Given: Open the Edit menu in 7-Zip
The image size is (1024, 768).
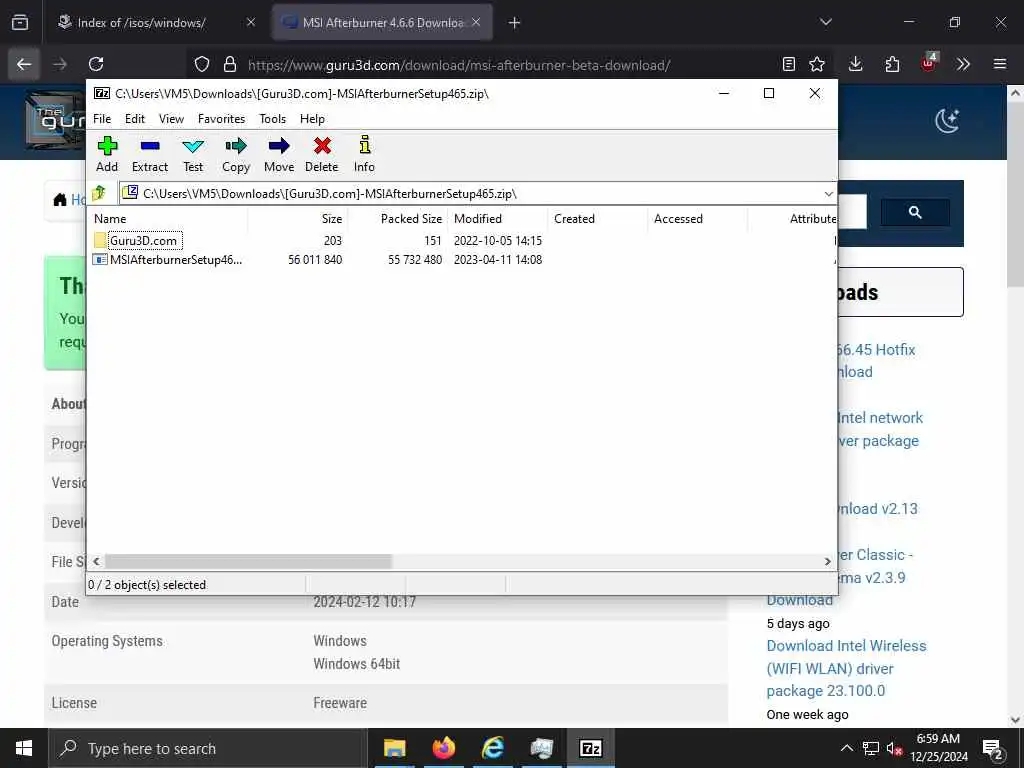Looking at the screenshot, I should point(135,119).
